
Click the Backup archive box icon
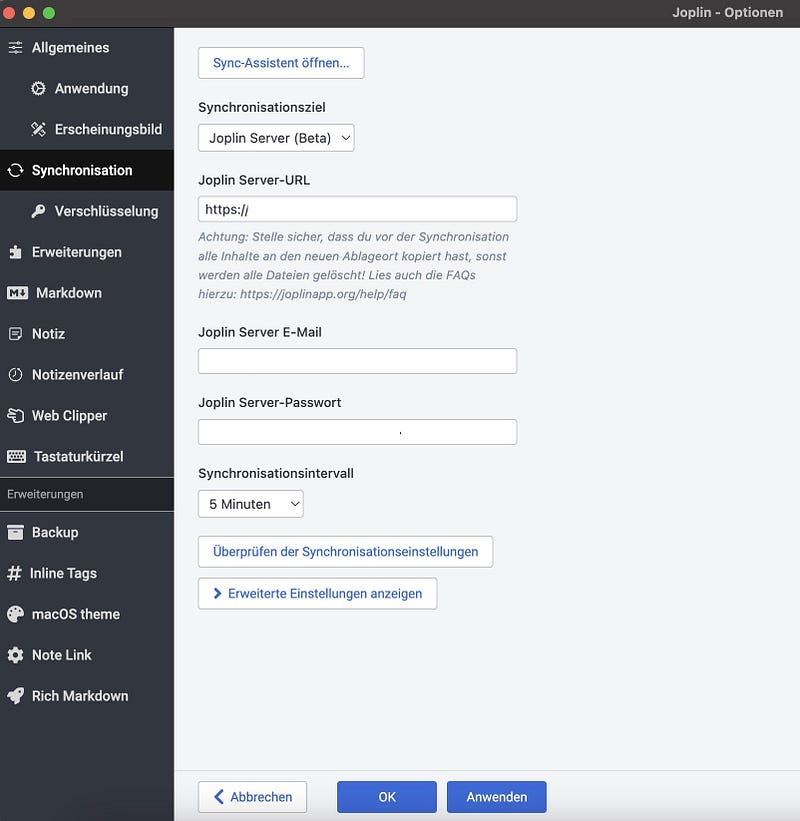15,532
